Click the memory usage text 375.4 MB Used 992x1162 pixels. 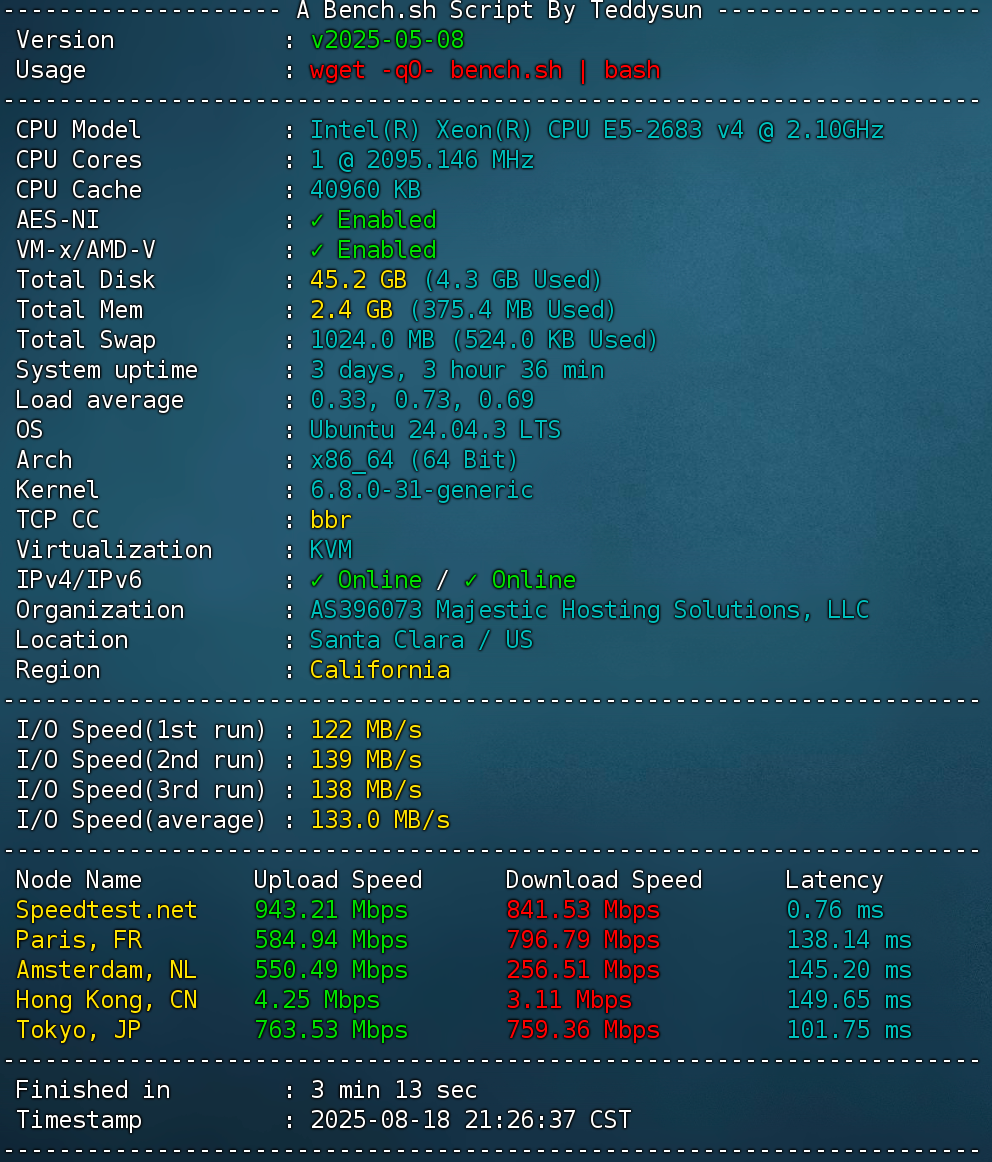513,311
